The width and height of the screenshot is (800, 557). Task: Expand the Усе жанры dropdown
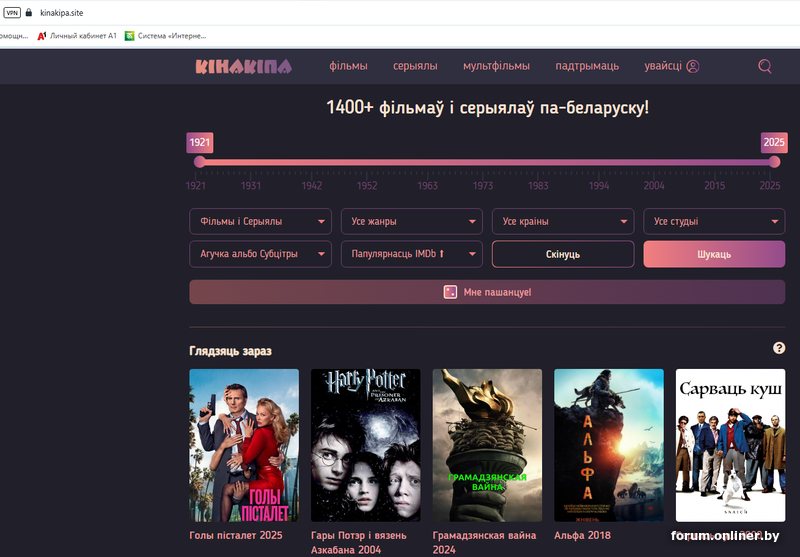coord(412,221)
